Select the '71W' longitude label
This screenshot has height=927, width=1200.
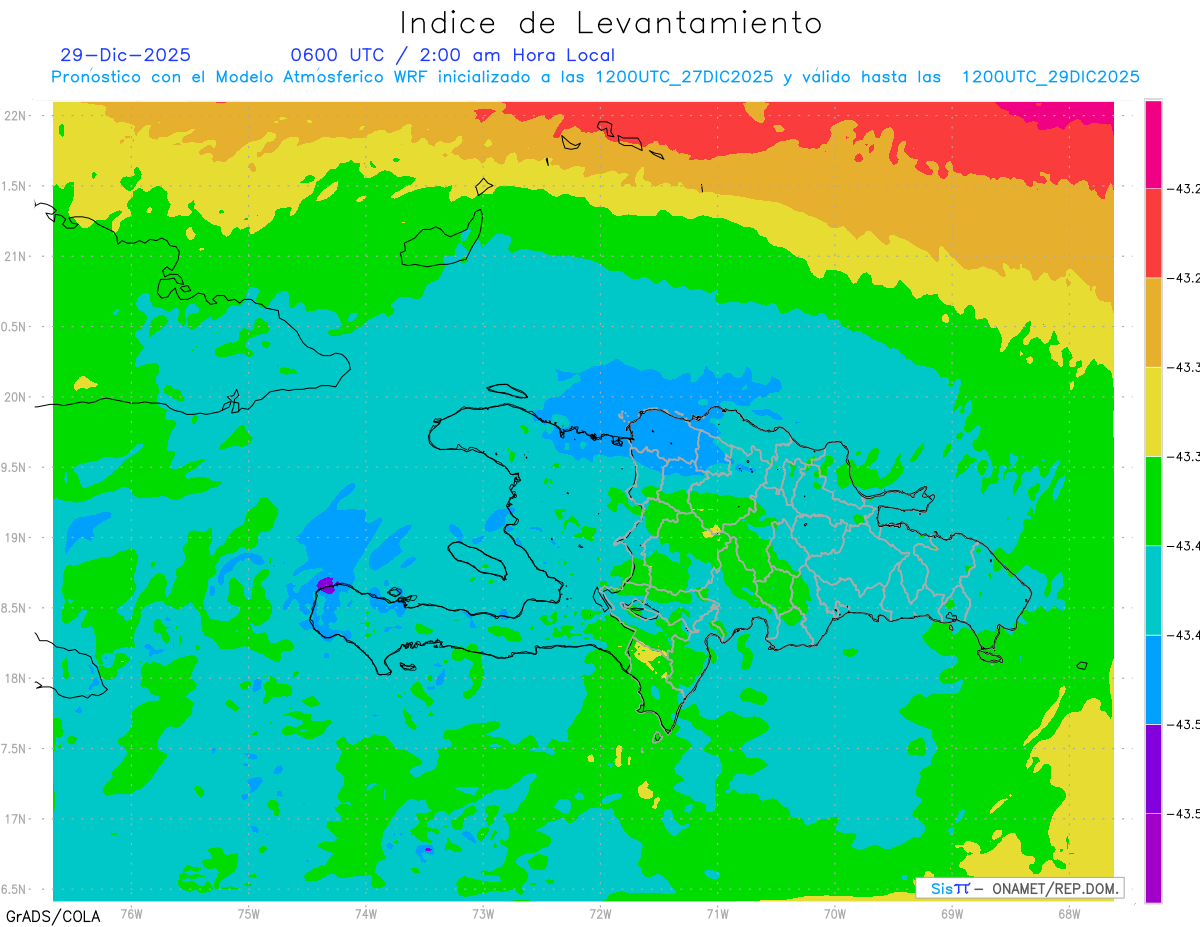[x=717, y=913]
